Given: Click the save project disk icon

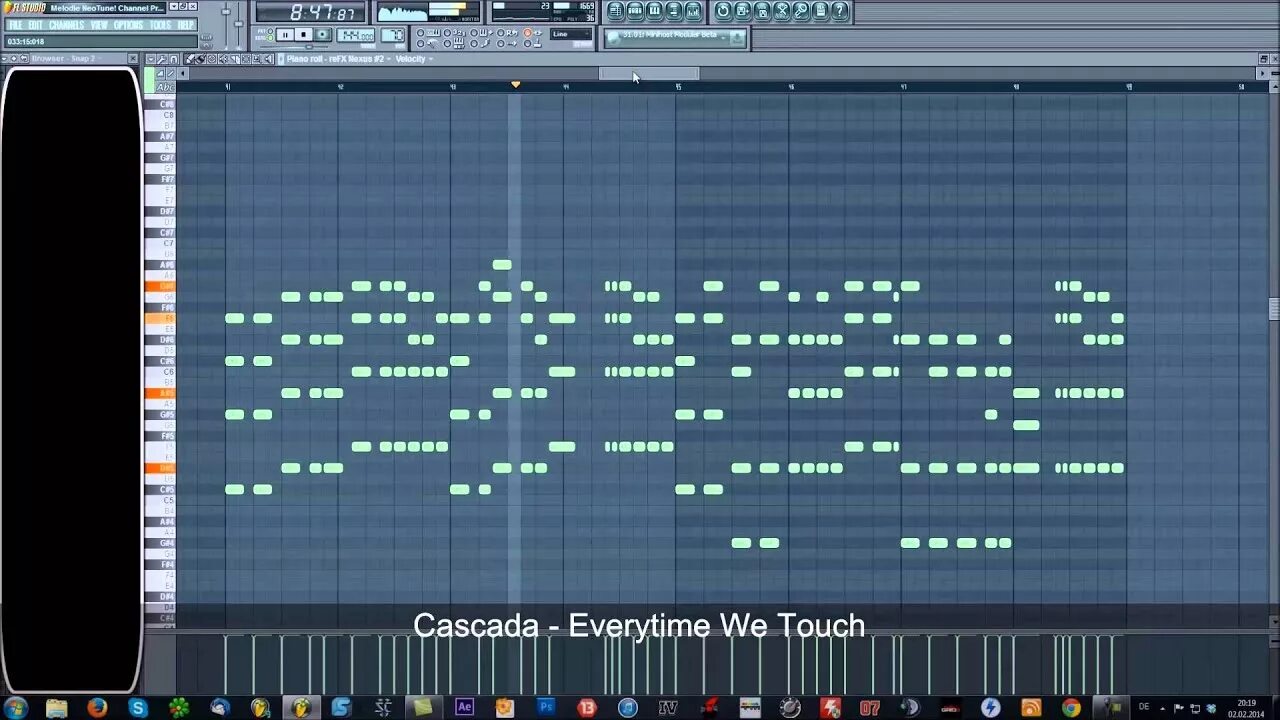Looking at the screenshot, I should tap(742, 11).
